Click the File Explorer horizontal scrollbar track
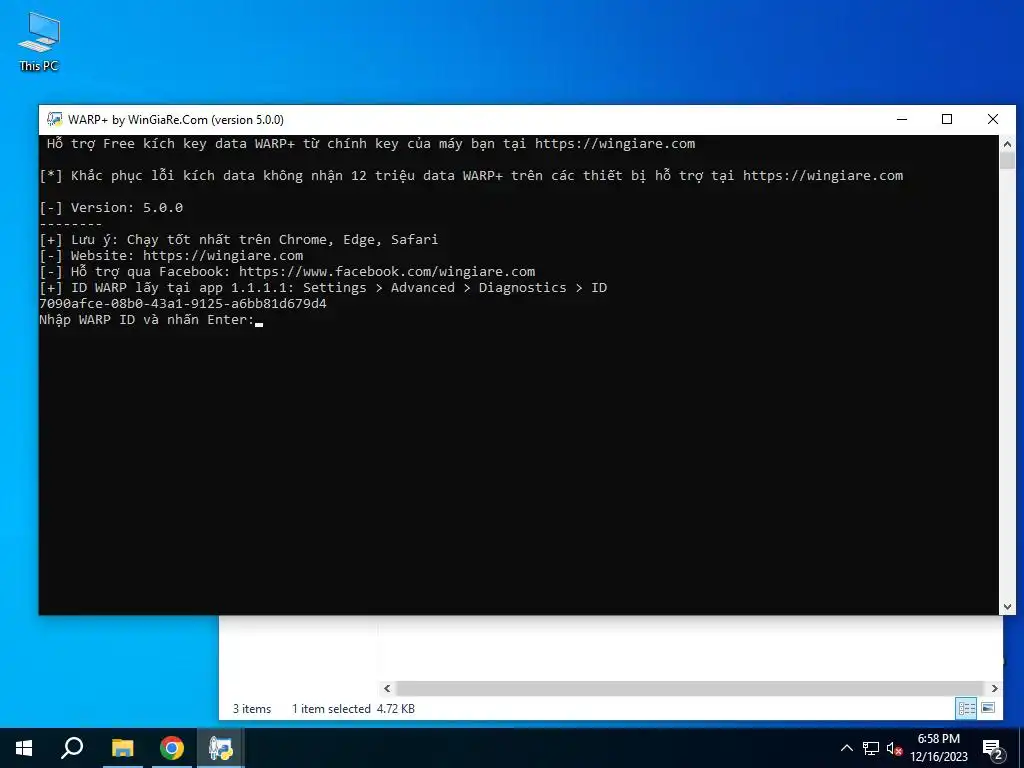The image size is (1024, 768). coord(690,688)
